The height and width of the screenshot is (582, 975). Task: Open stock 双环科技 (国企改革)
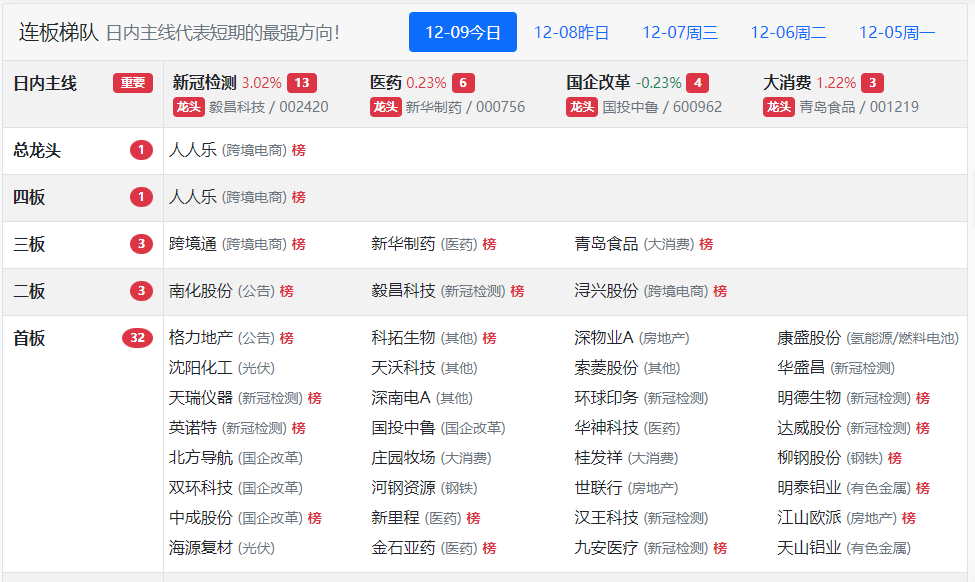(x=200, y=487)
